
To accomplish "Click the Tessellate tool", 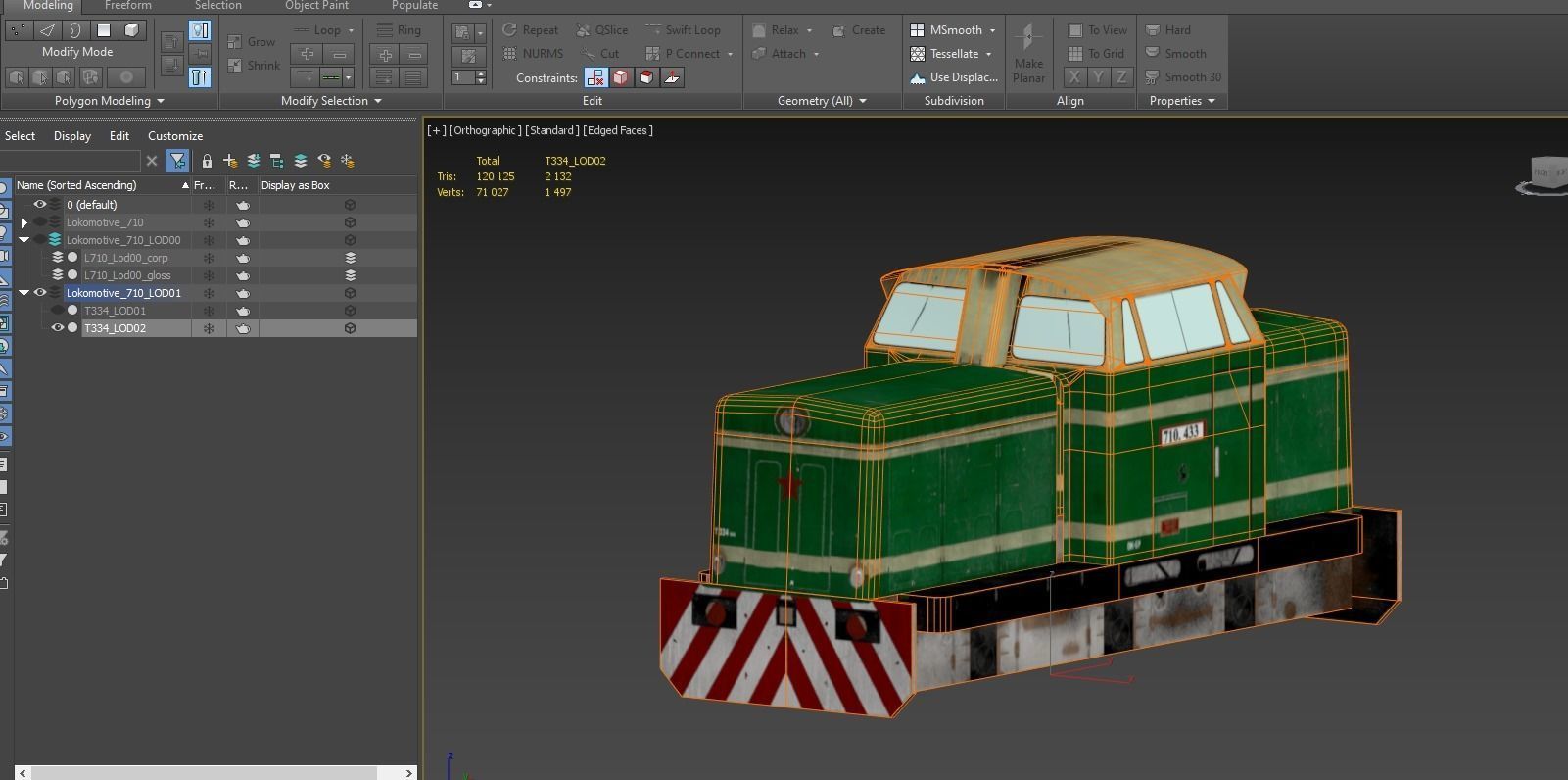I will click(945, 54).
